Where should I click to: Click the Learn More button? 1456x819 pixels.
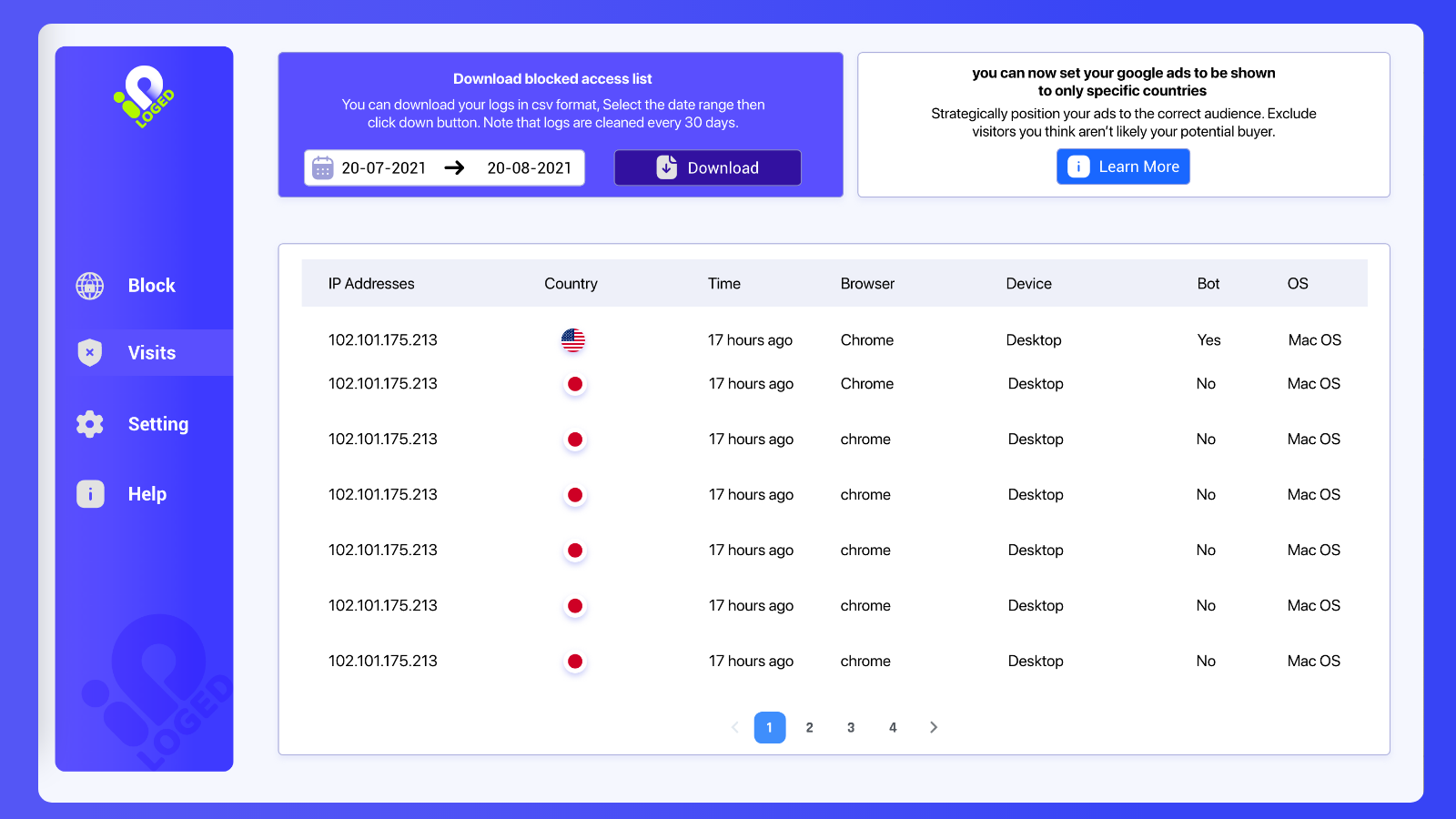[x=1123, y=167]
